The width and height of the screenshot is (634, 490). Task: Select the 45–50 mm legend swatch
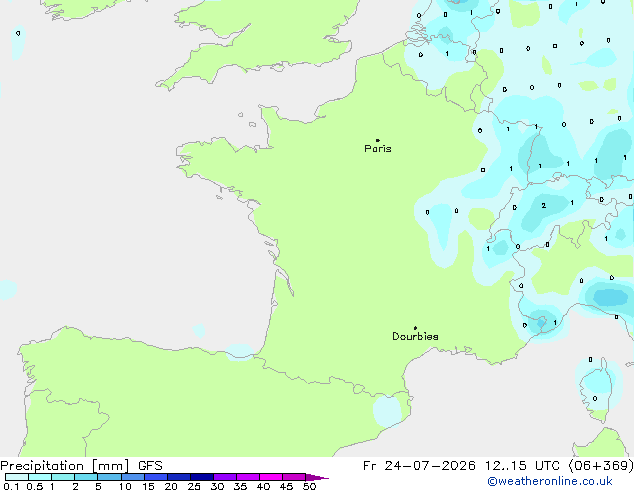[x=294, y=477]
